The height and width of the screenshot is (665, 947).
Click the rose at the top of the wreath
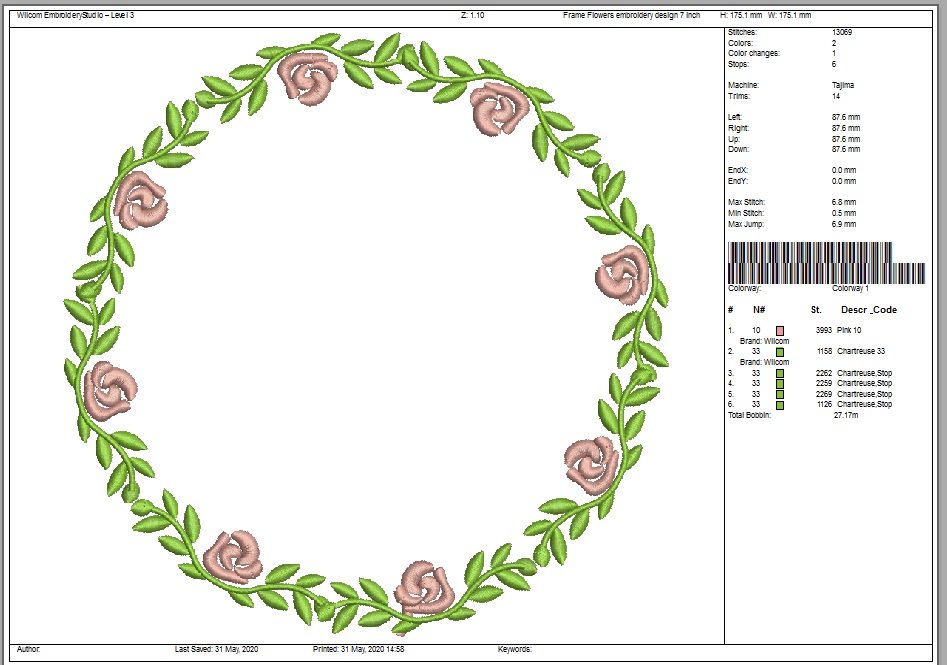[308, 78]
